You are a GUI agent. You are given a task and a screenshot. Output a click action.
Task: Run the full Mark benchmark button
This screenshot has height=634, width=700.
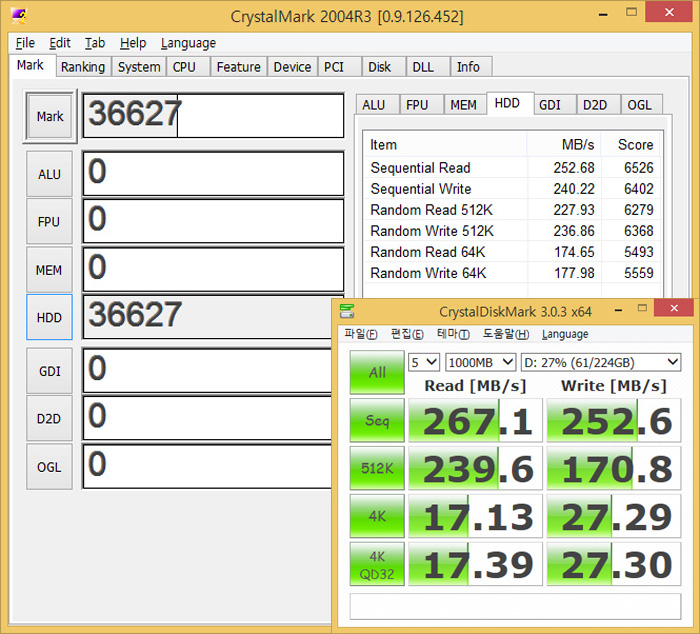50,116
